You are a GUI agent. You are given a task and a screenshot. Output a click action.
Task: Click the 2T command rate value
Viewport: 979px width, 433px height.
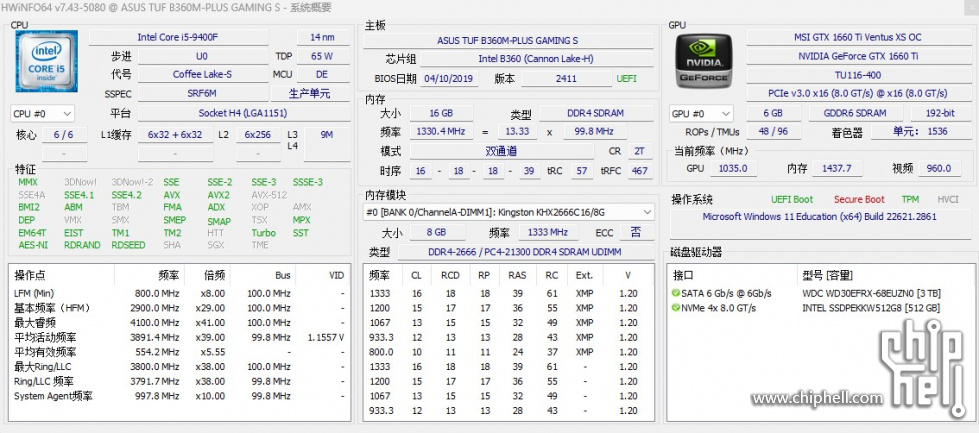(x=639, y=151)
